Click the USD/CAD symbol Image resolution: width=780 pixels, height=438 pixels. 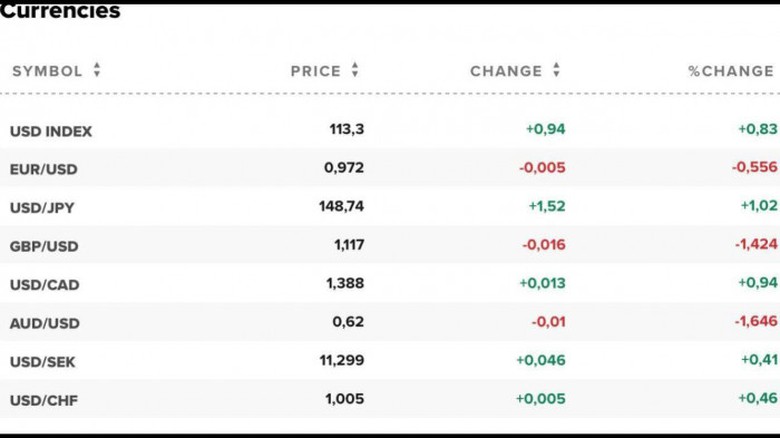pos(44,285)
